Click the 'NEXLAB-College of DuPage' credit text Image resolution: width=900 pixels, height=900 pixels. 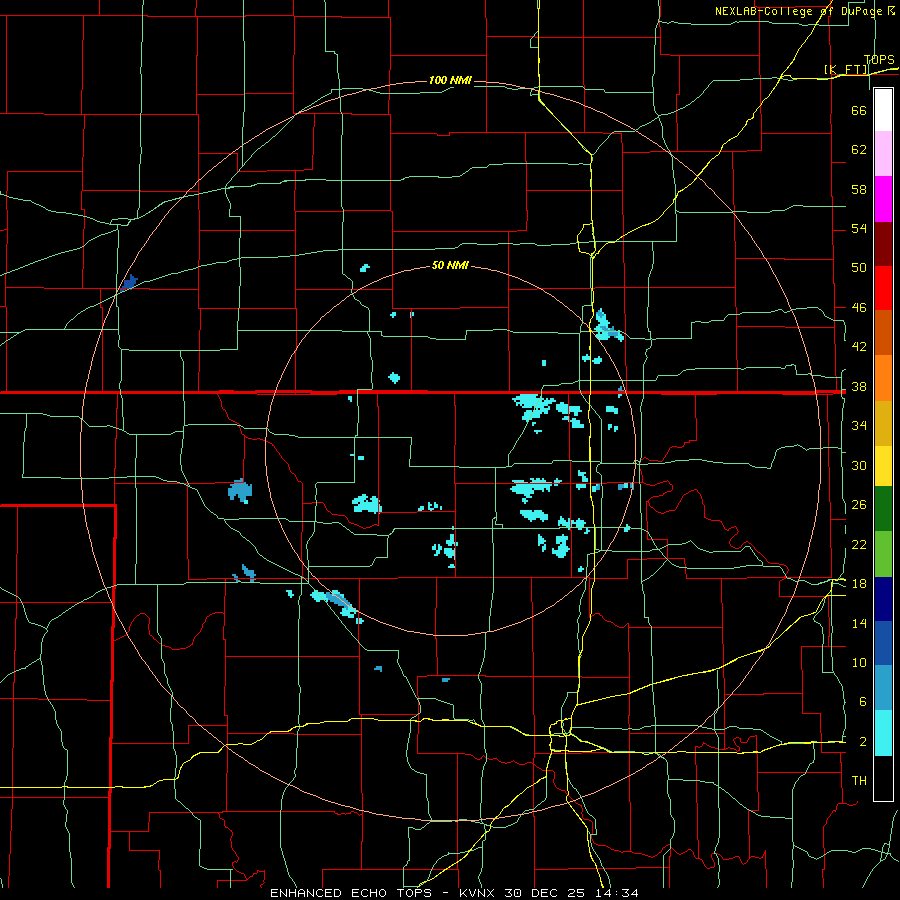(798, 11)
